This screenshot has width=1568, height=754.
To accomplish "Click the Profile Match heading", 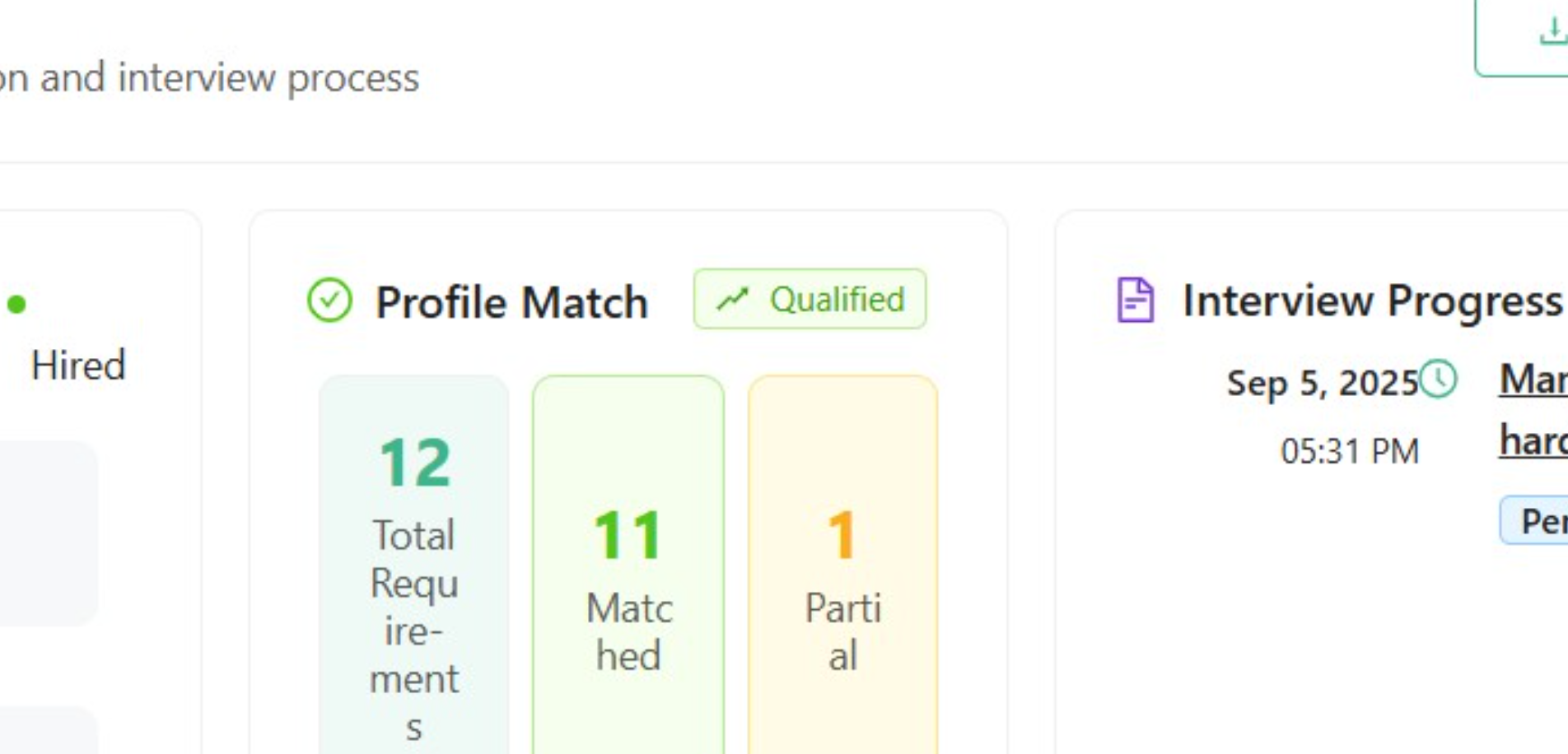I will coord(511,302).
